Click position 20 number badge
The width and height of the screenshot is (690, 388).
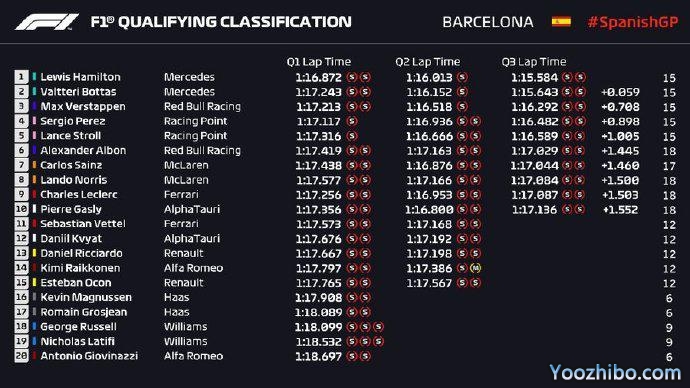[x=21, y=356]
